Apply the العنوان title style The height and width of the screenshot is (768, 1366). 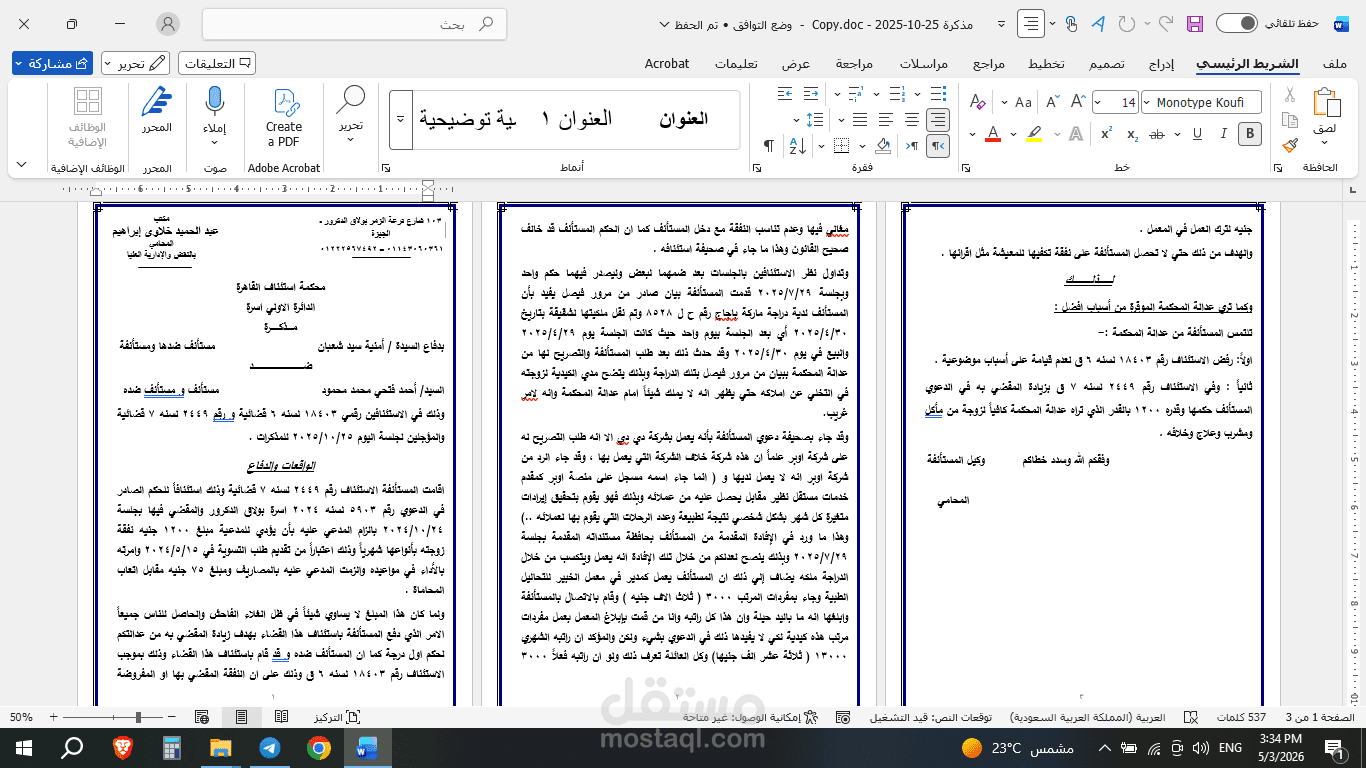click(683, 119)
